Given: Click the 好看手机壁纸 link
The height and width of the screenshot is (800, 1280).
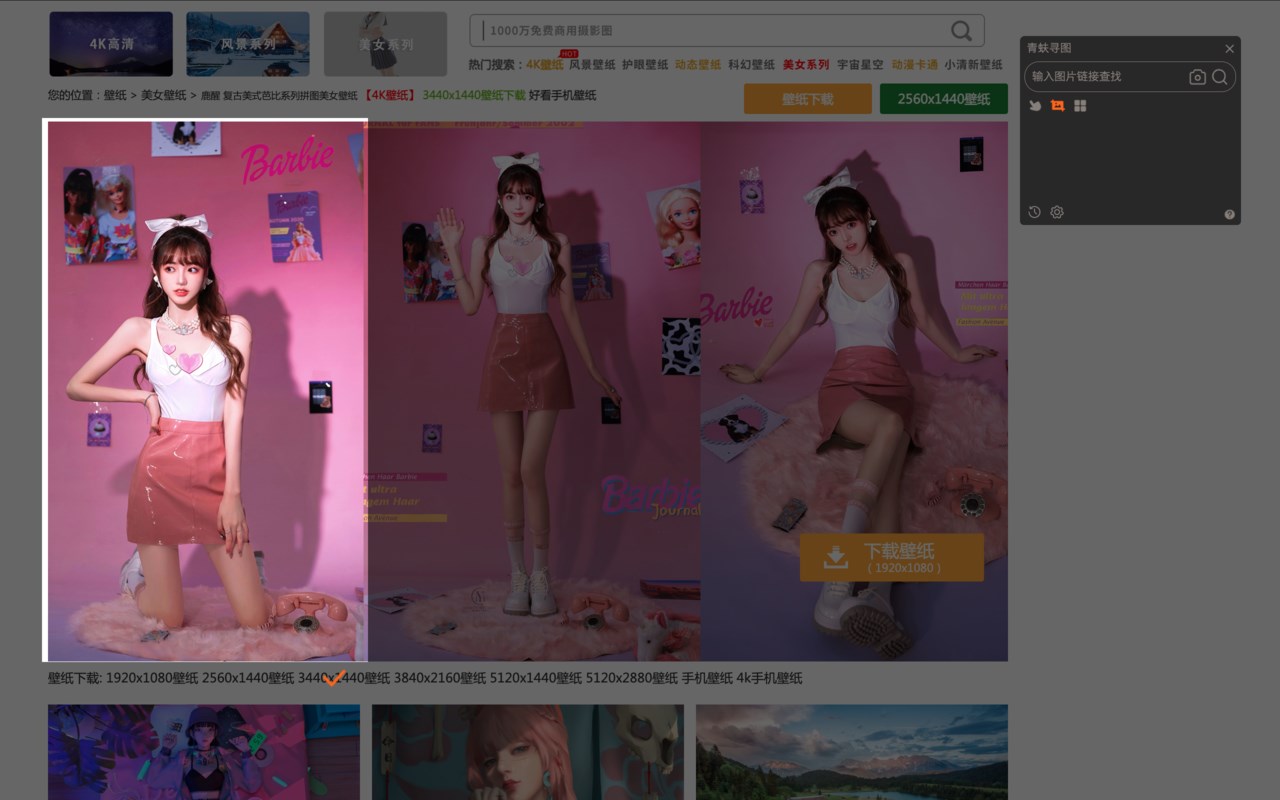Looking at the screenshot, I should click(562, 95).
